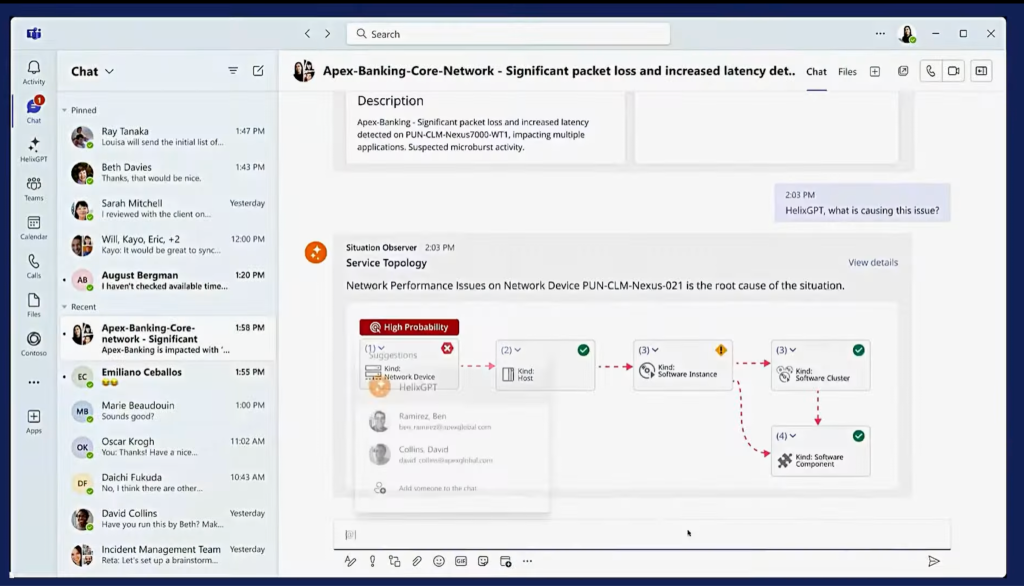Select Ramirez, Ben from suggestions
Screen dimensions: 1024x586
tap(451, 421)
